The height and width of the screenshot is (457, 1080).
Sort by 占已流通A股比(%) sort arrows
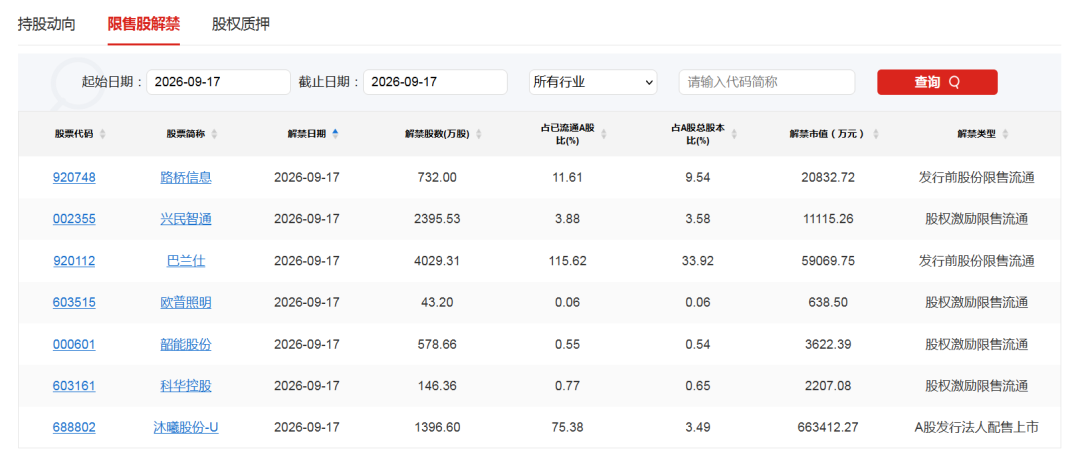604,134
